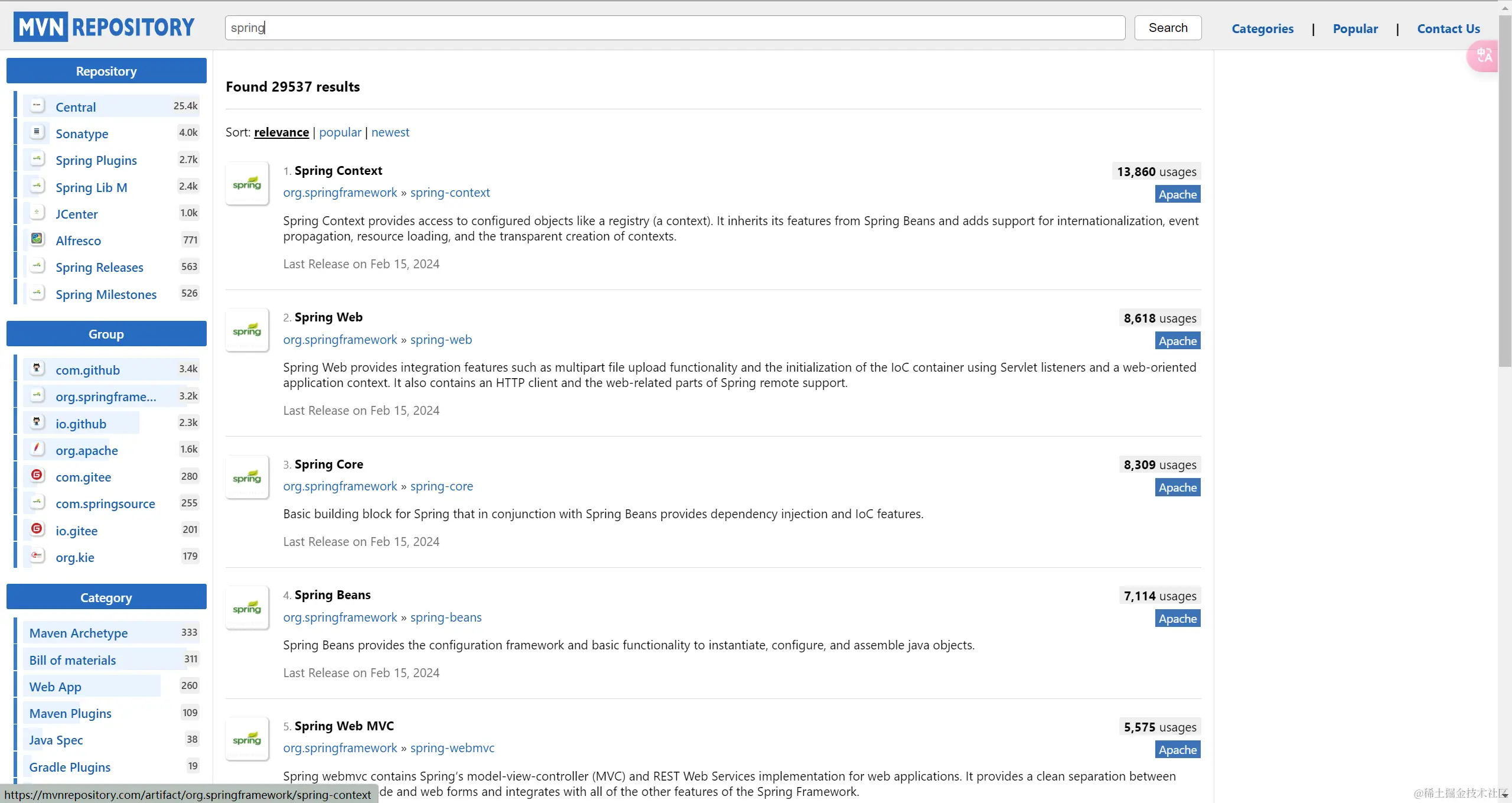
Task: Open the spring-core artifact link
Action: (x=441, y=486)
